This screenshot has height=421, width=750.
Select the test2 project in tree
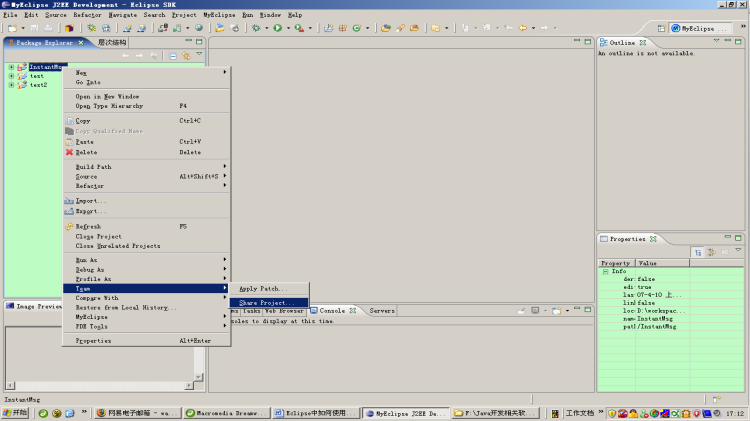pos(39,85)
